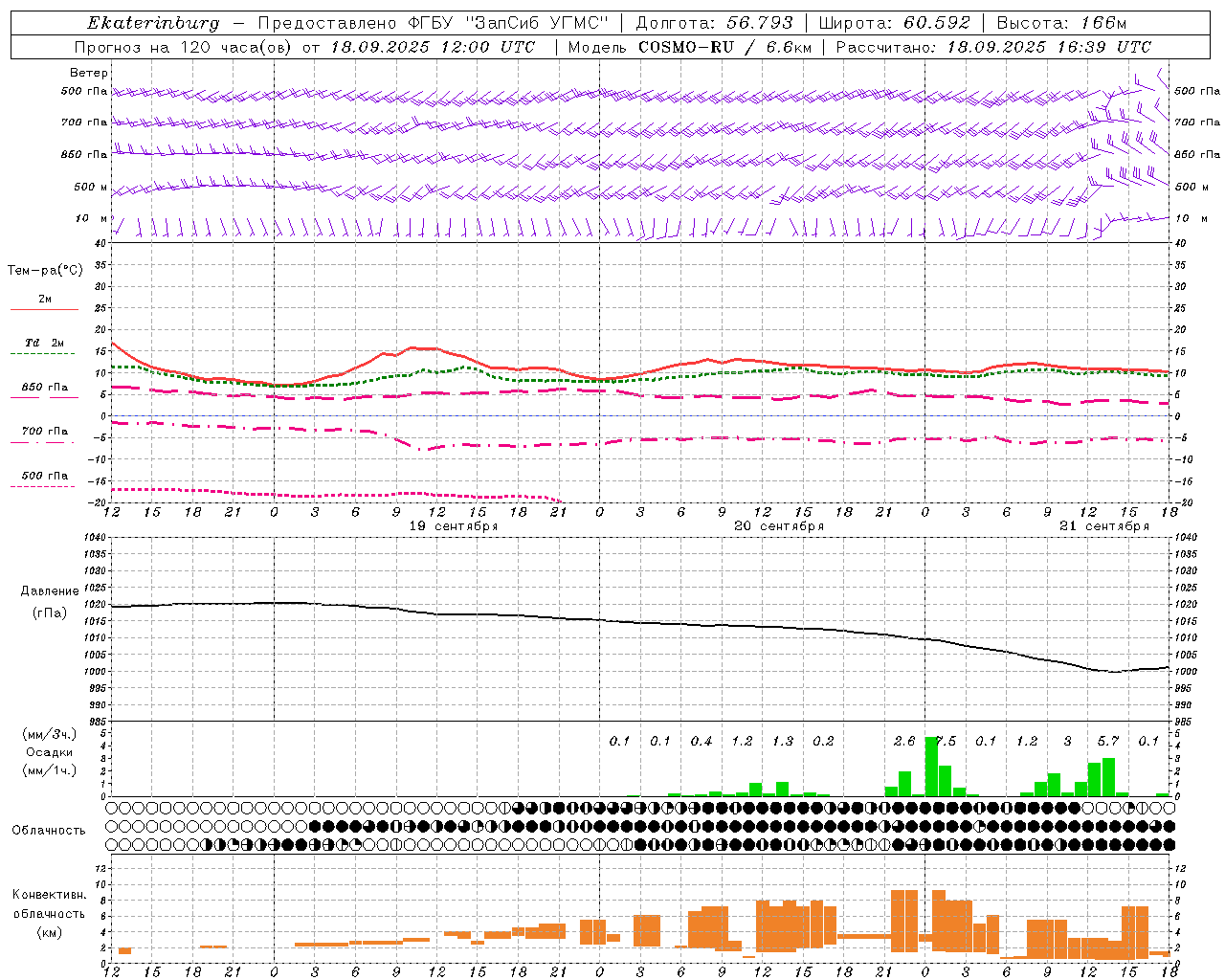Click the 'Осадки' precipitation label

(50, 752)
